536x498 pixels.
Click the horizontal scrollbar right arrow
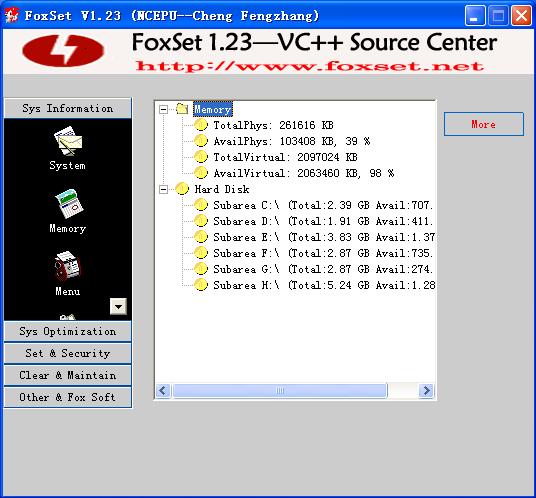click(426, 390)
